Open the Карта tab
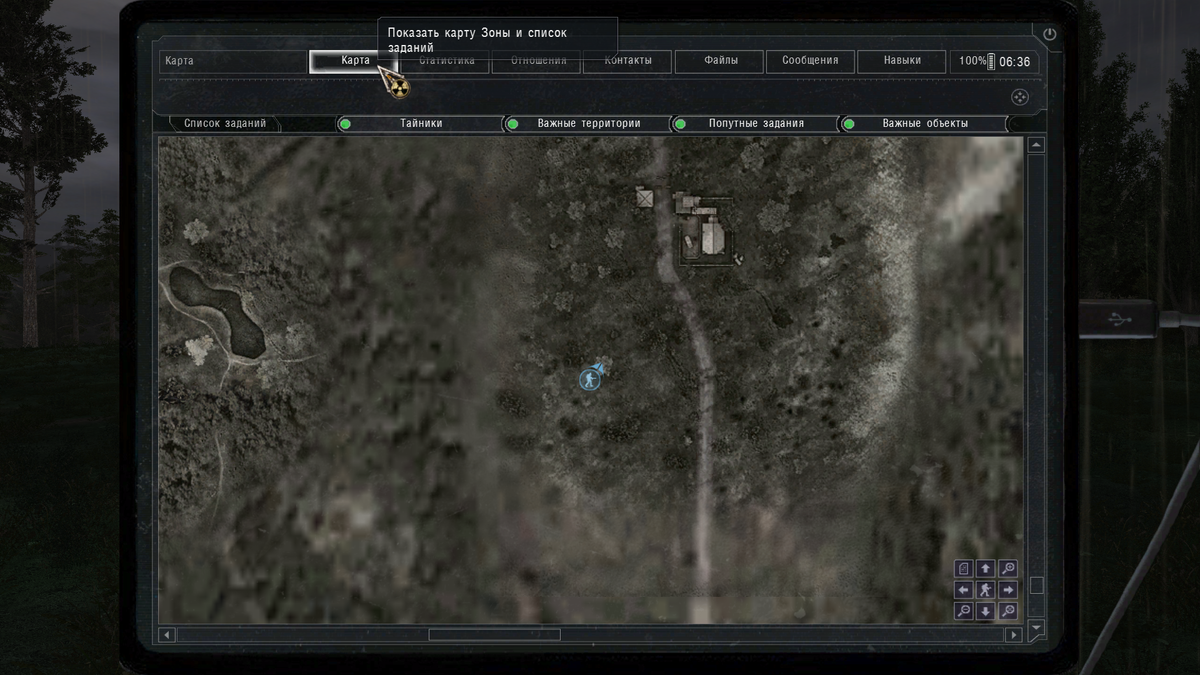Viewport: 1200px width, 675px height. (355, 61)
